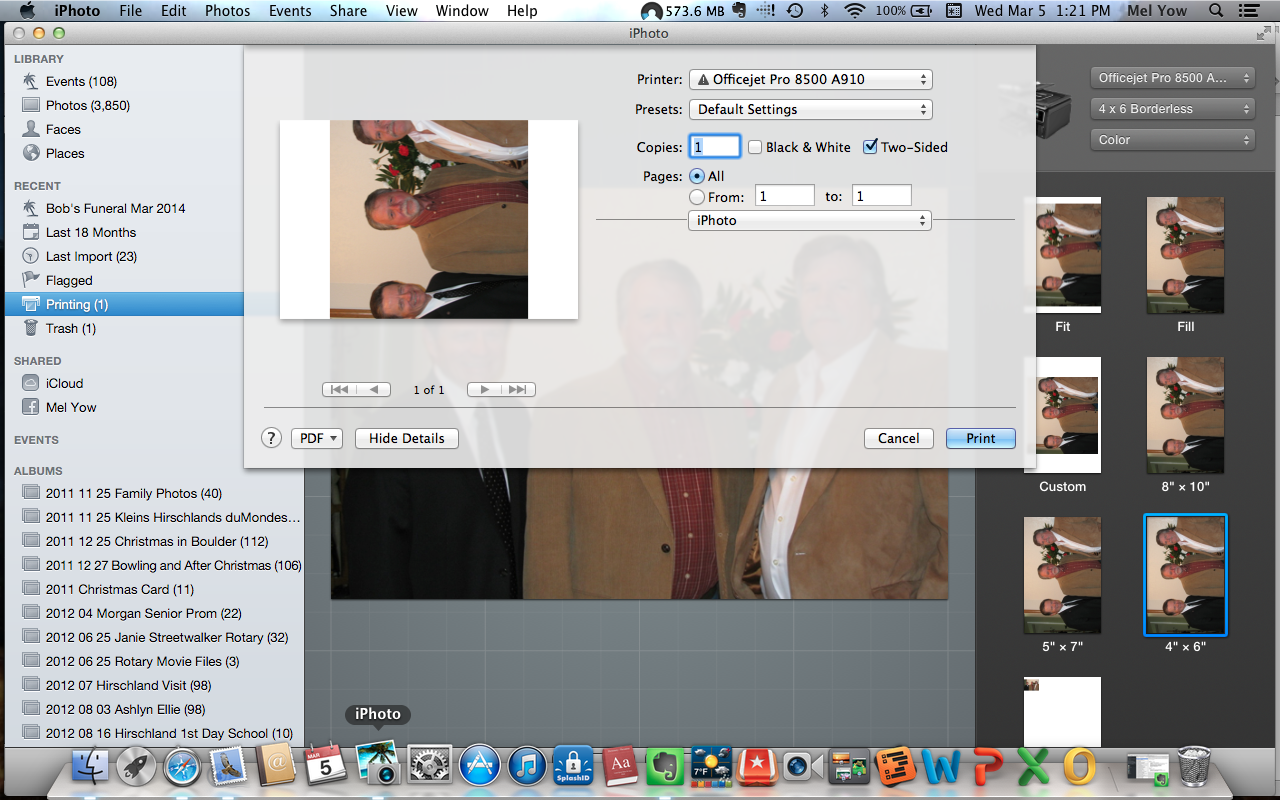Open the Bluetooth menu bar icon

click(824, 11)
